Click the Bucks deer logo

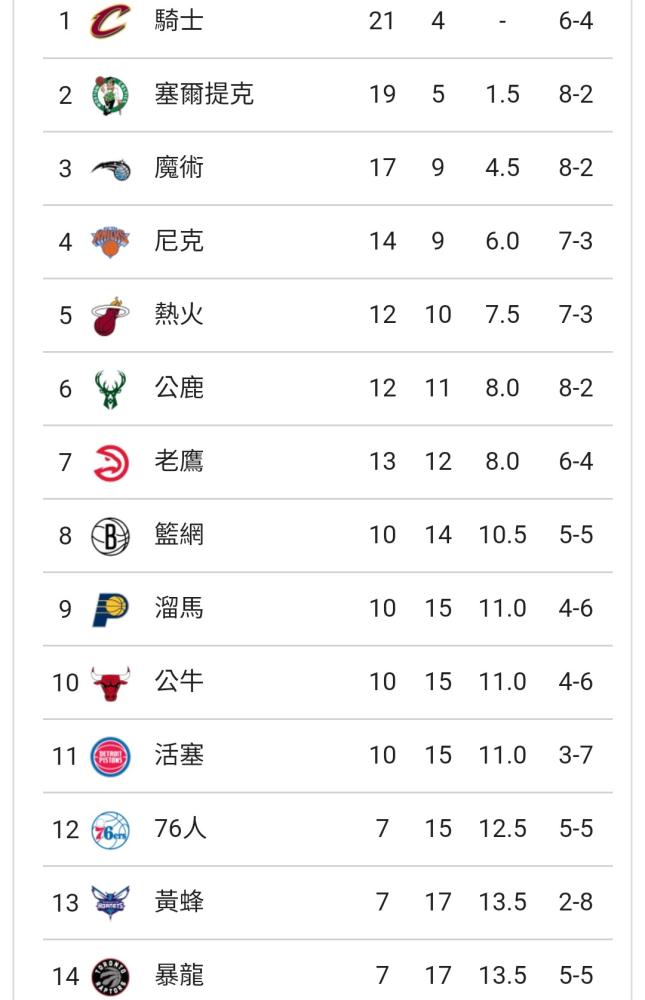click(x=110, y=389)
